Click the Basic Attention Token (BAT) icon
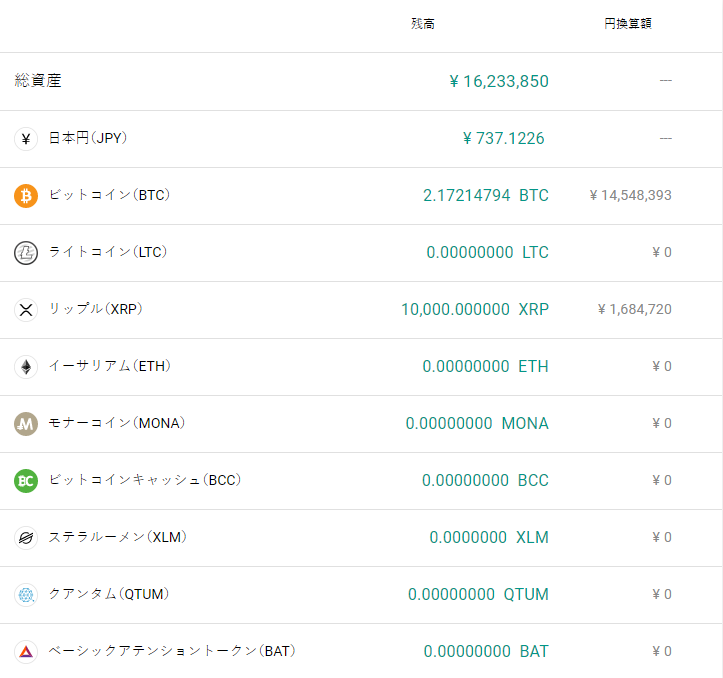The image size is (723, 678). click(26, 652)
